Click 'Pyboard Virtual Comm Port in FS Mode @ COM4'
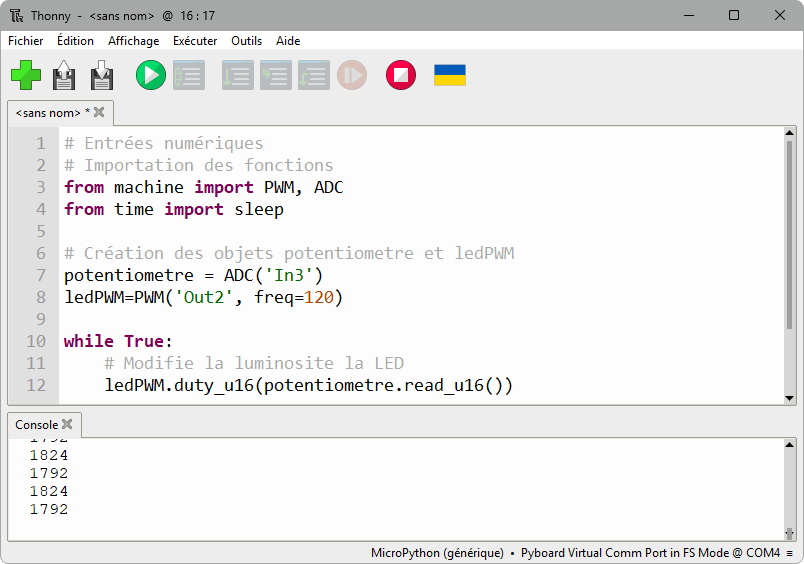The height and width of the screenshot is (564, 804). [650, 553]
